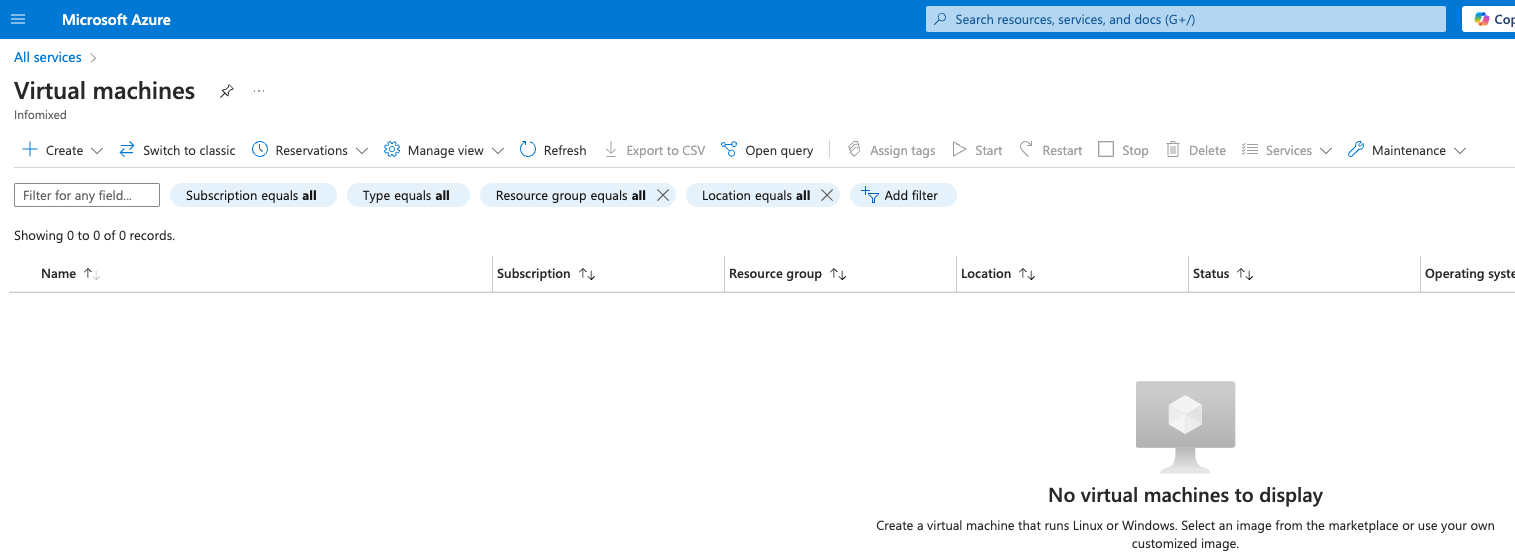Sort by Status column arrows
The width and height of the screenshot is (1515, 560).
1245,274
